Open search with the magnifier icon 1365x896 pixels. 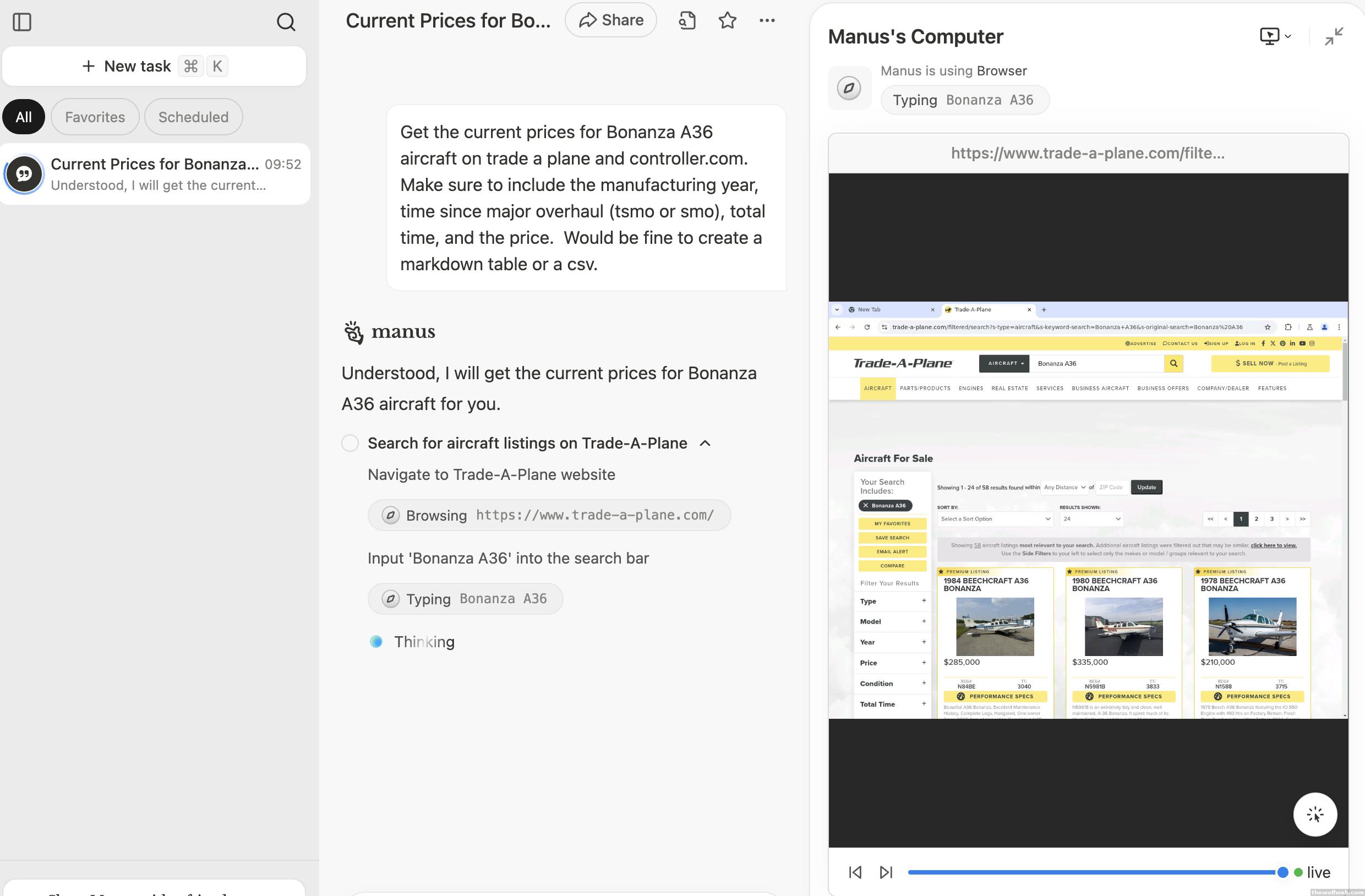point(286,22)
